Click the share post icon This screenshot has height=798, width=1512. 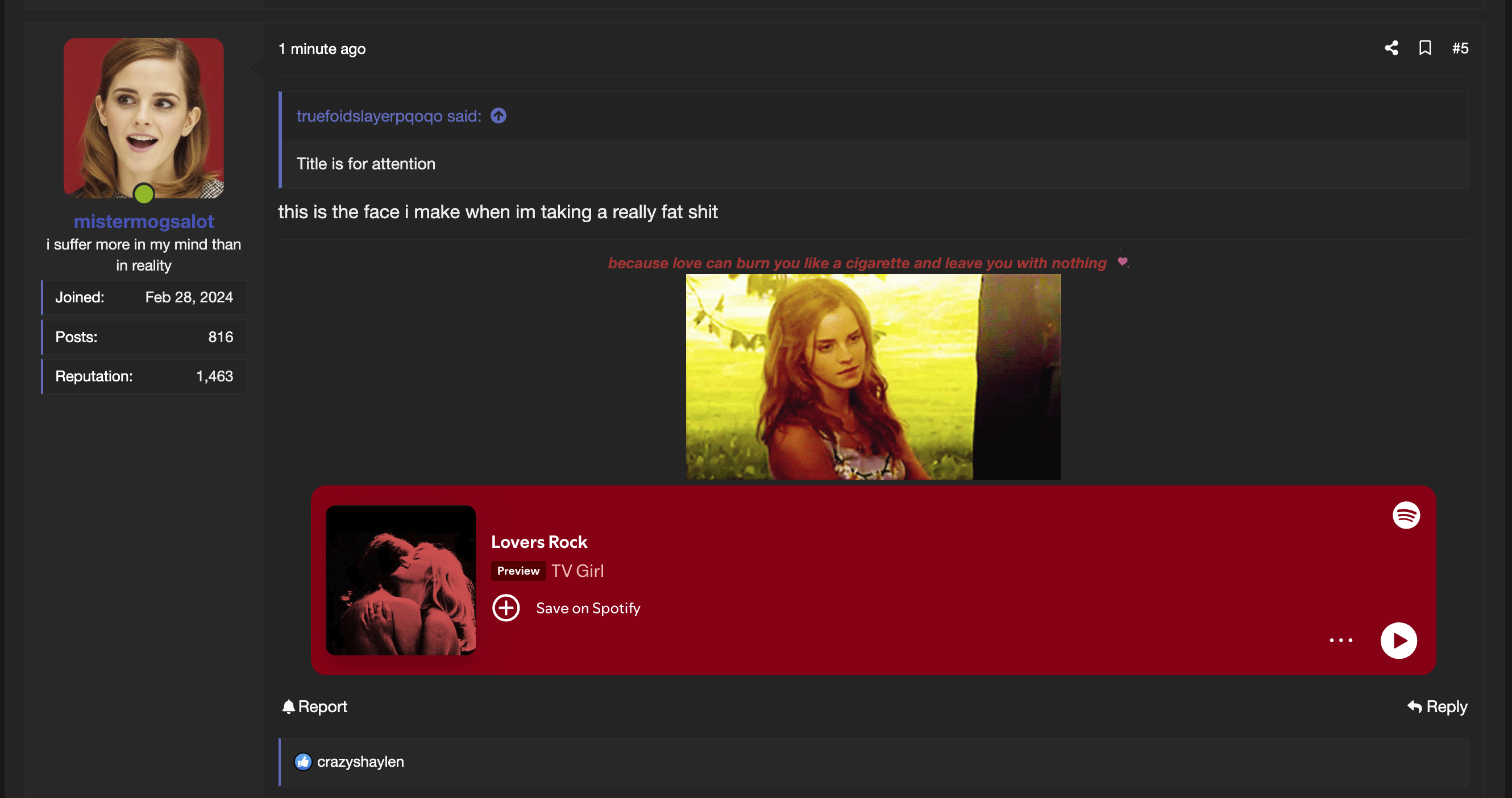(x=1391, y=48)
